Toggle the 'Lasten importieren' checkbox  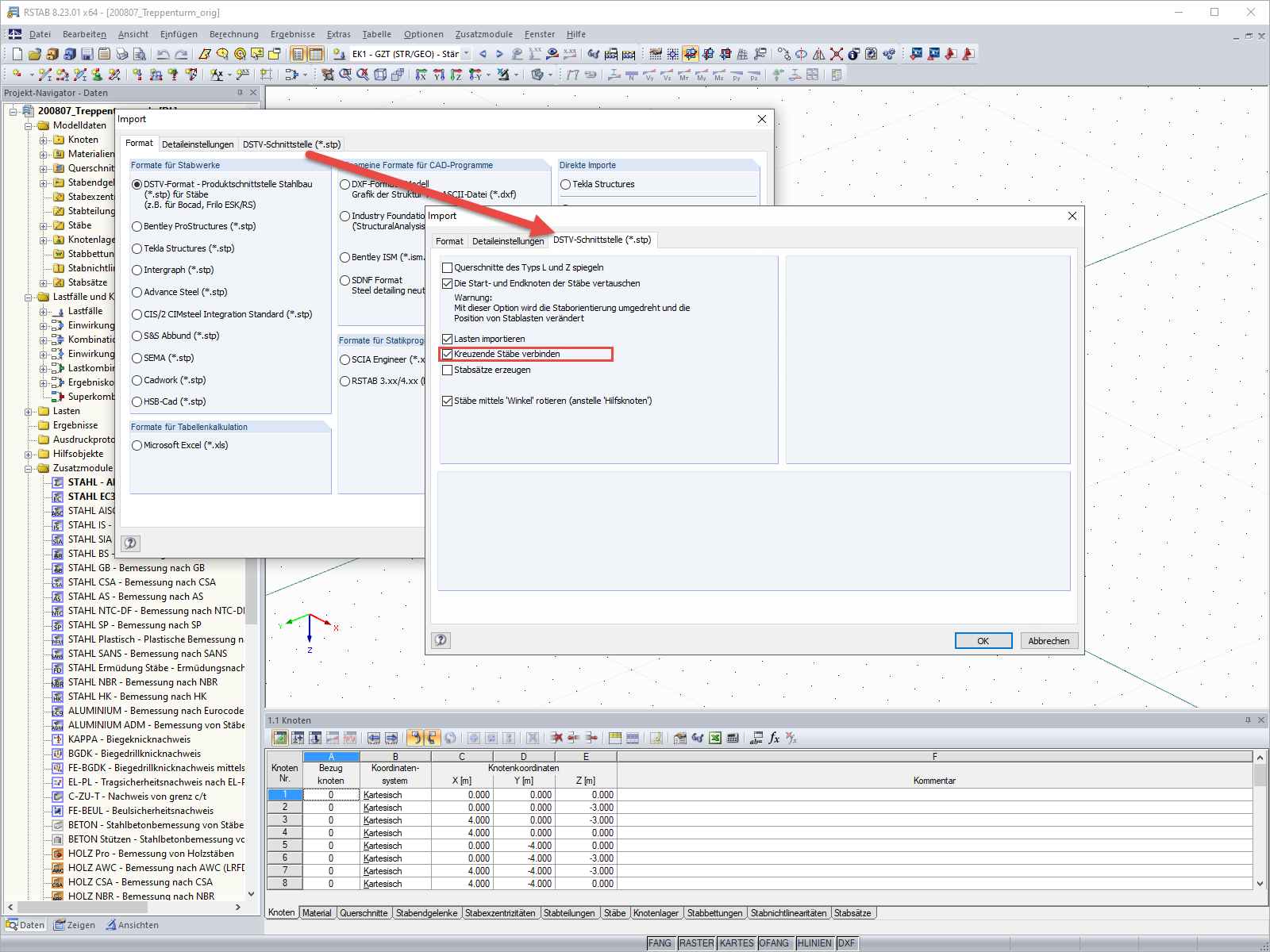[x=448, y=339]
